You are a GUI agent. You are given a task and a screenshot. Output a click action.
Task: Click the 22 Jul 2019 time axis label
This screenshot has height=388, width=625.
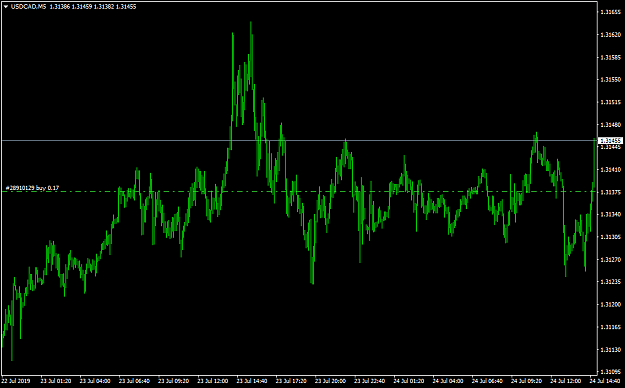pos(16,381)
